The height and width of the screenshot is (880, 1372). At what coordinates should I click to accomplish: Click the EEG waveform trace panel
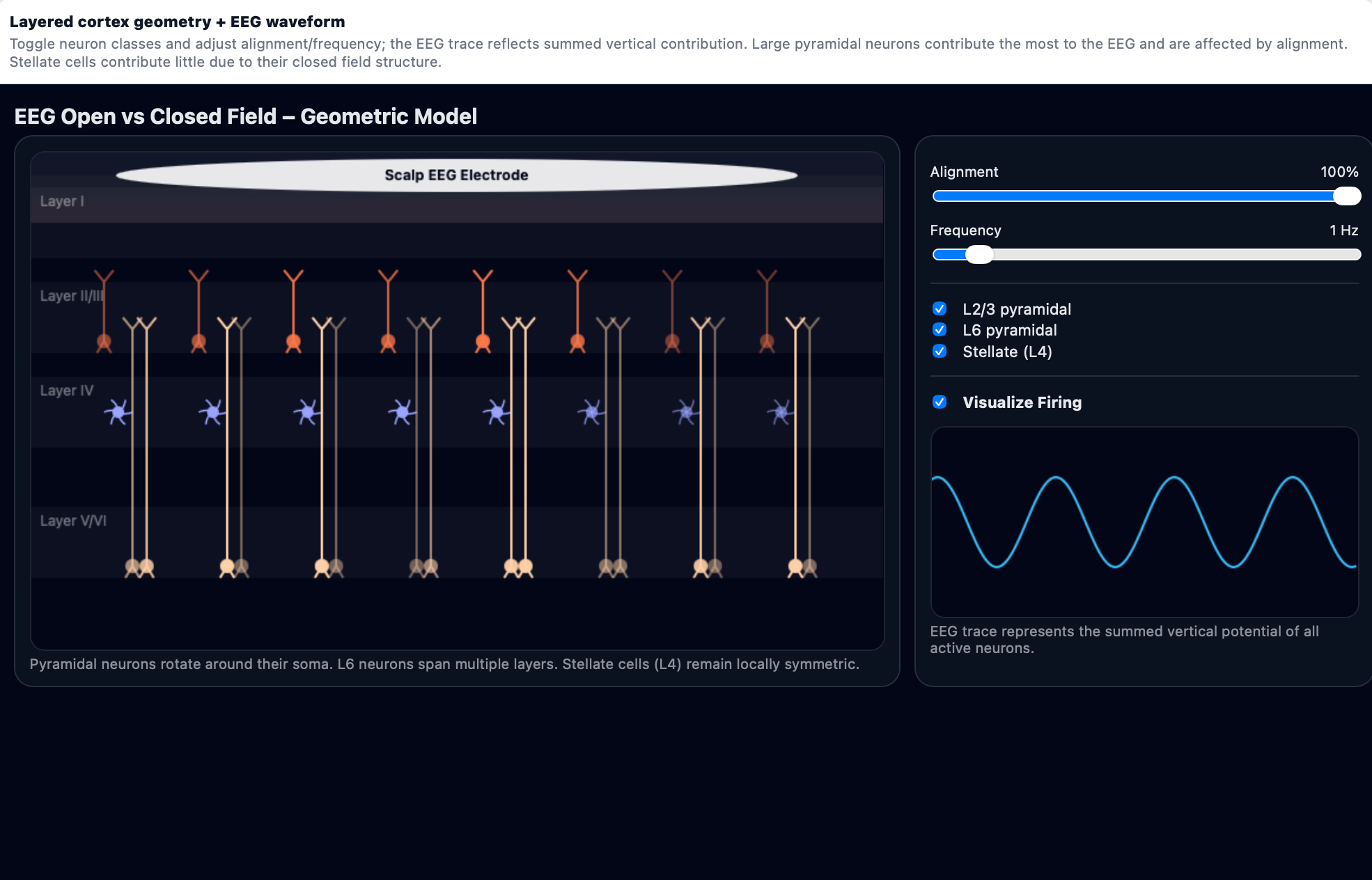[x=1144, y=522]
